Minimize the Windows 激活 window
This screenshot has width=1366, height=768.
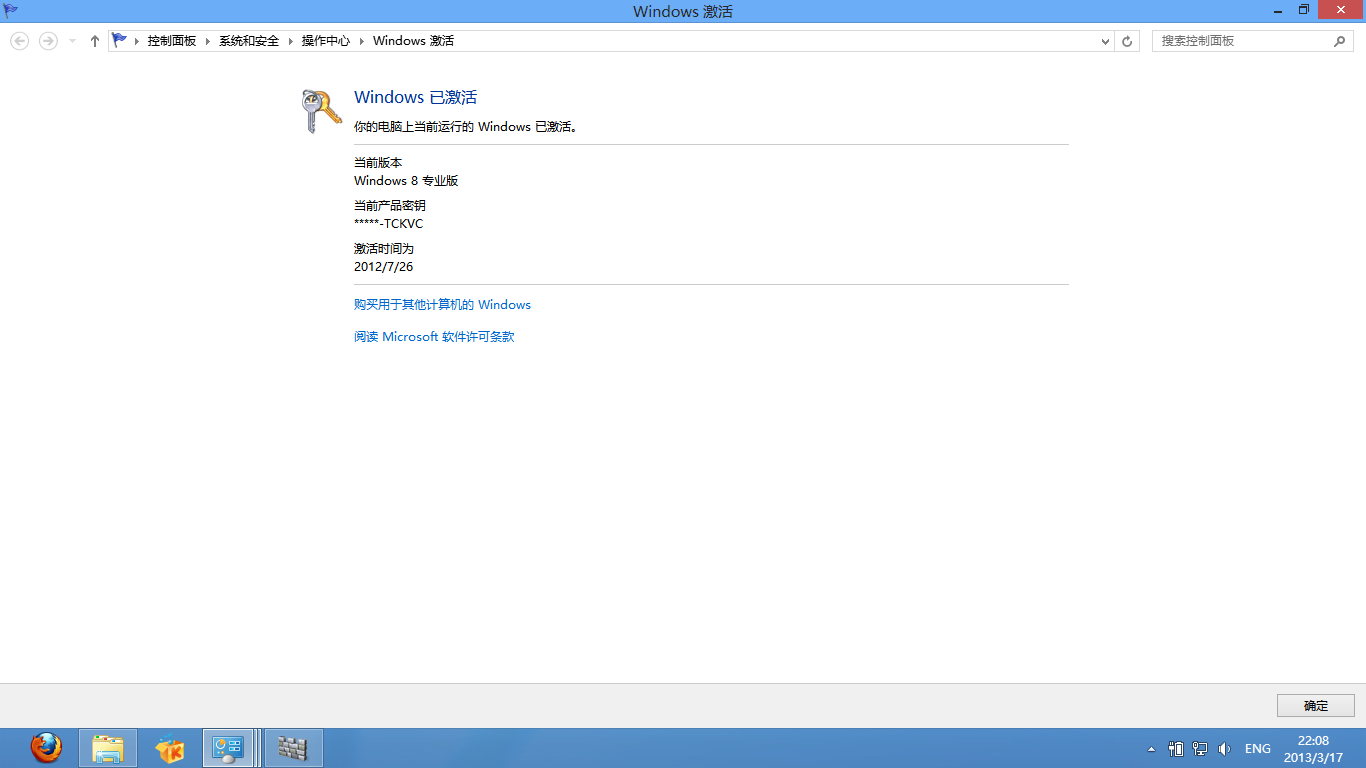click(1279, 10)
